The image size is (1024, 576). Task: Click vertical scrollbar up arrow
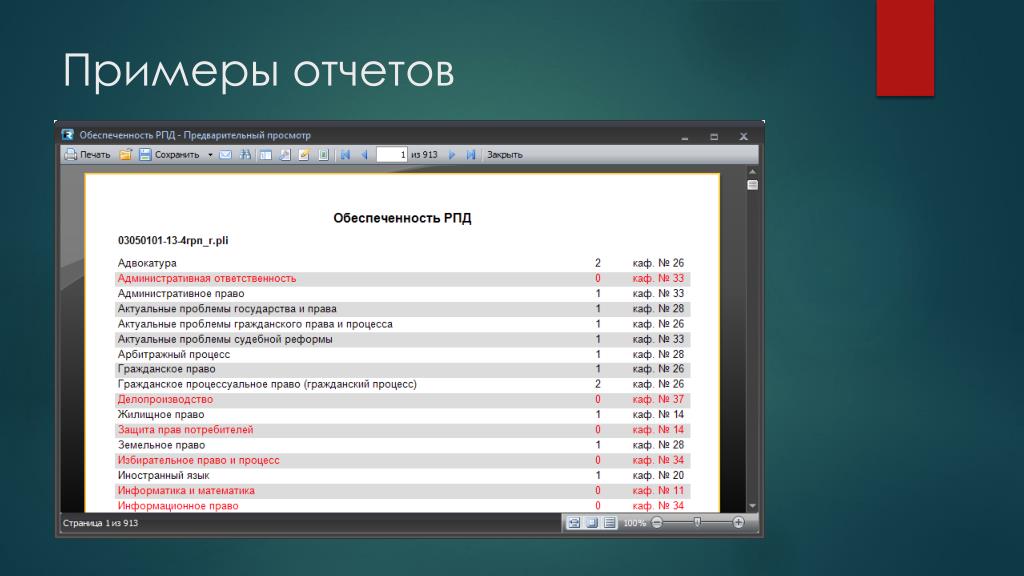pos(752,172)
